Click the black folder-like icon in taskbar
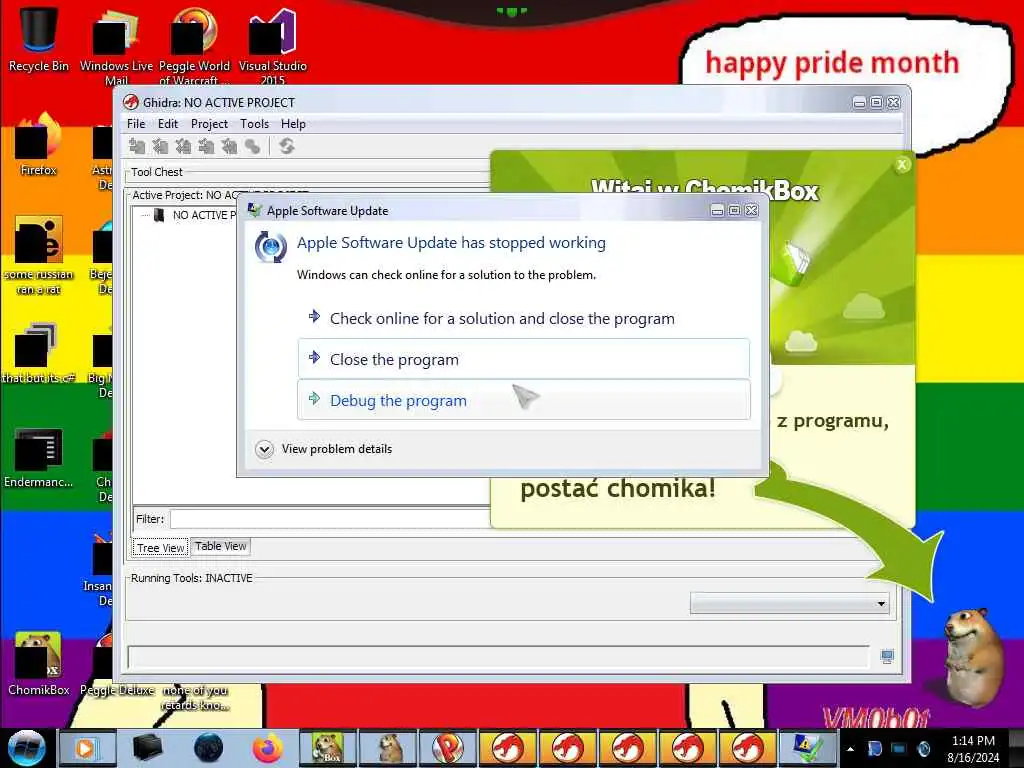This screenshot has height=768, width=1024. (x=147, y=748)
